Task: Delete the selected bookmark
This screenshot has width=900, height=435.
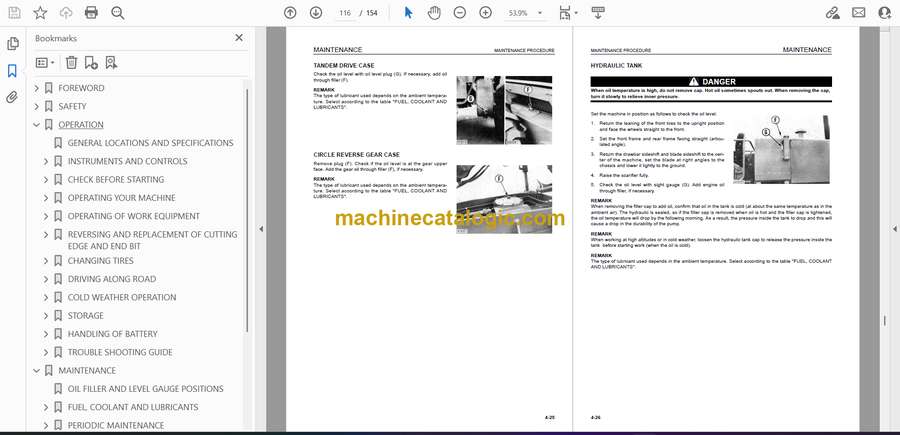Action: click(x=71, y=63)
